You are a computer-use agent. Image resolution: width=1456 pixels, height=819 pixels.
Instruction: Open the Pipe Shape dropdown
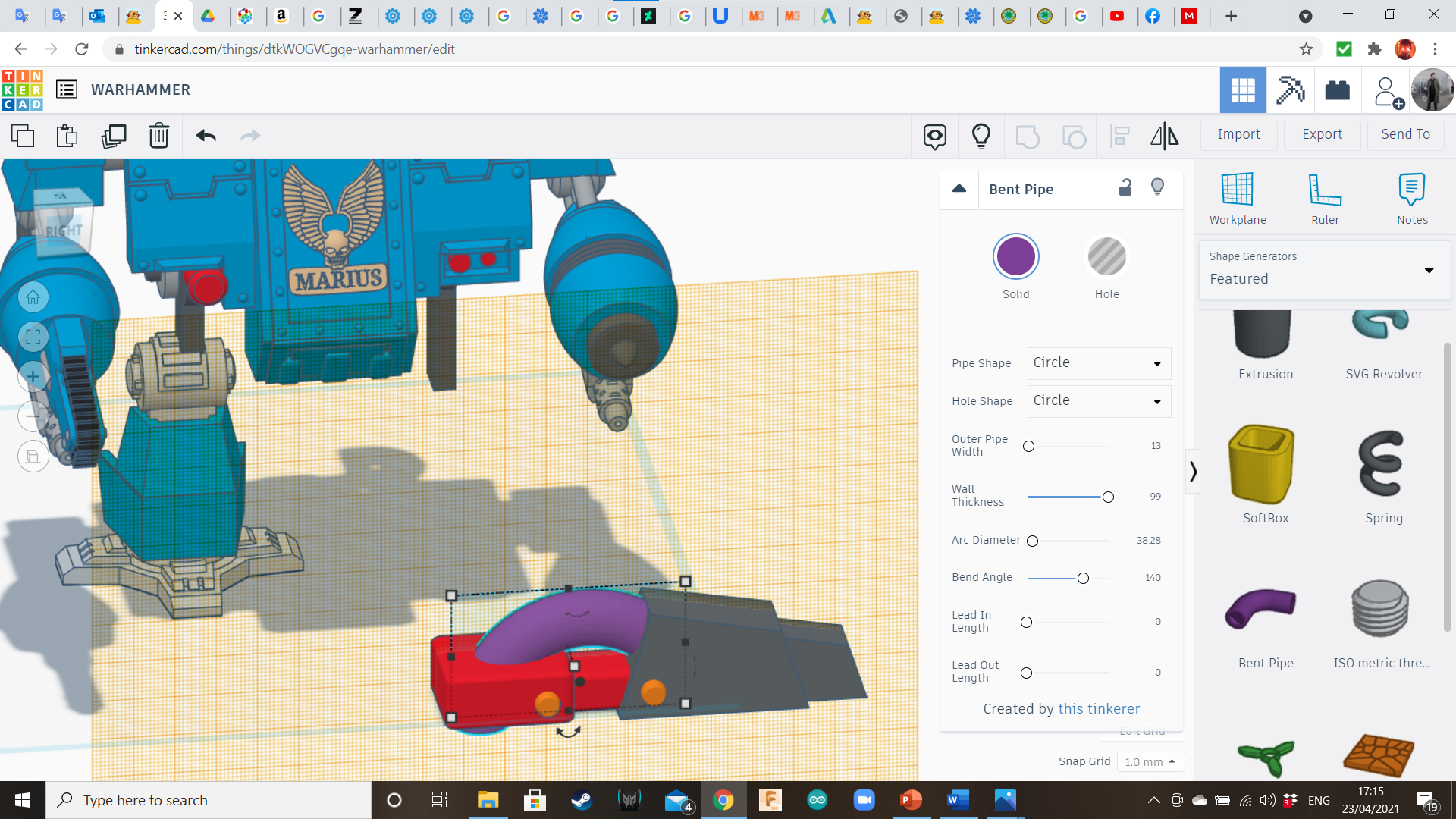(x=1099, y=363)
